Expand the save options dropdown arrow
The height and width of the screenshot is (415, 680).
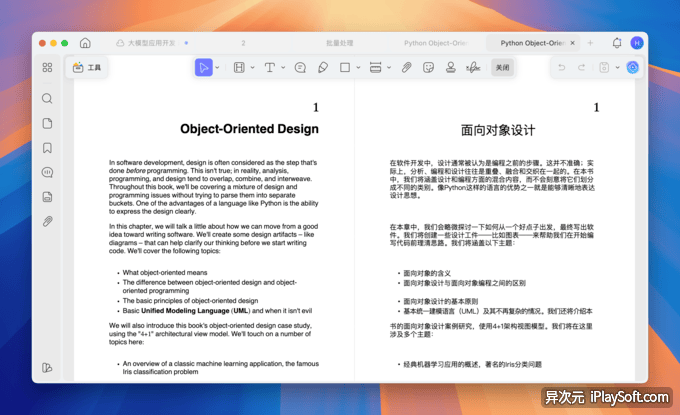[617, 67]
